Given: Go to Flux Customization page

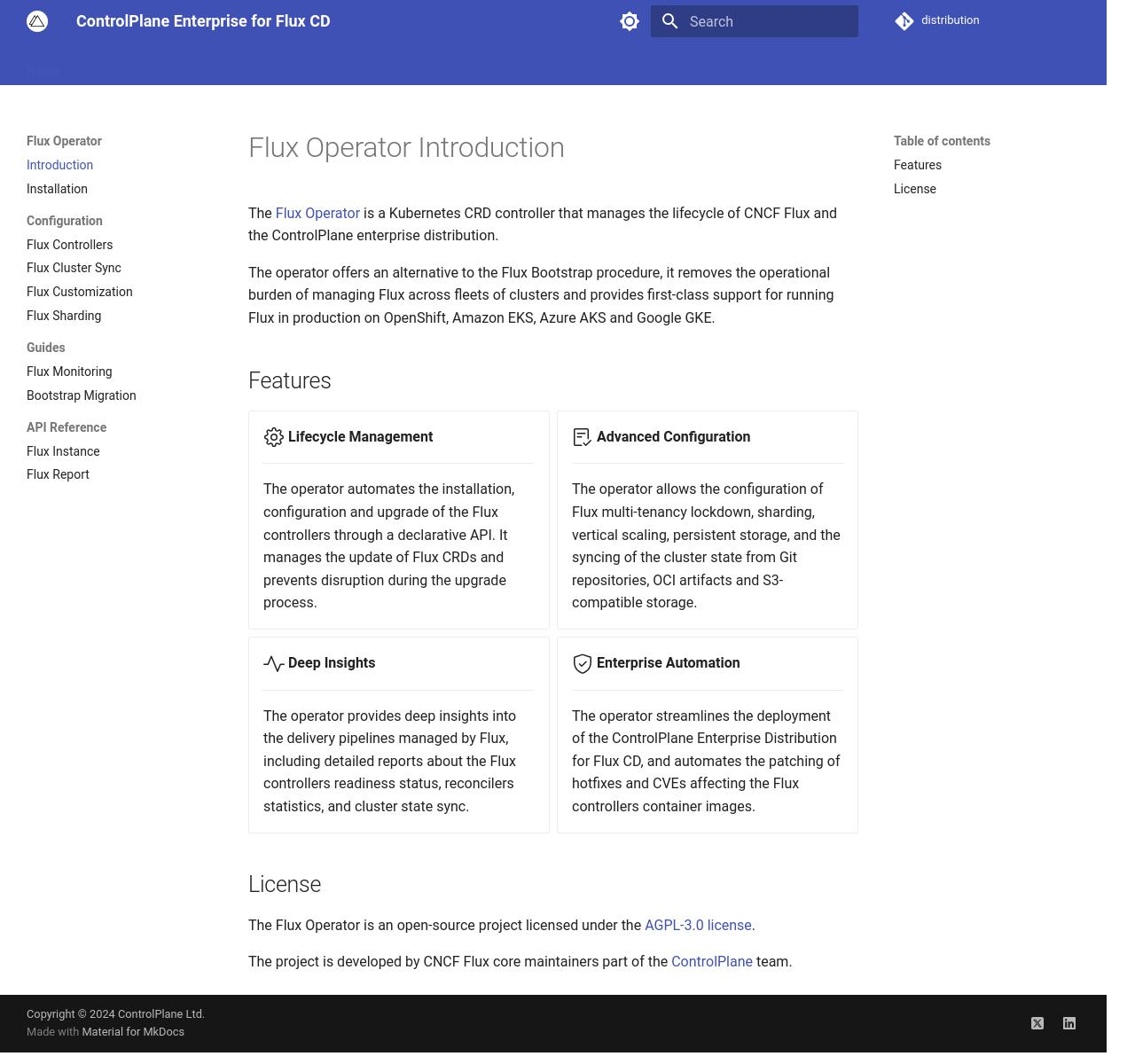Looking at the screenshot, I should click(79, 292).
